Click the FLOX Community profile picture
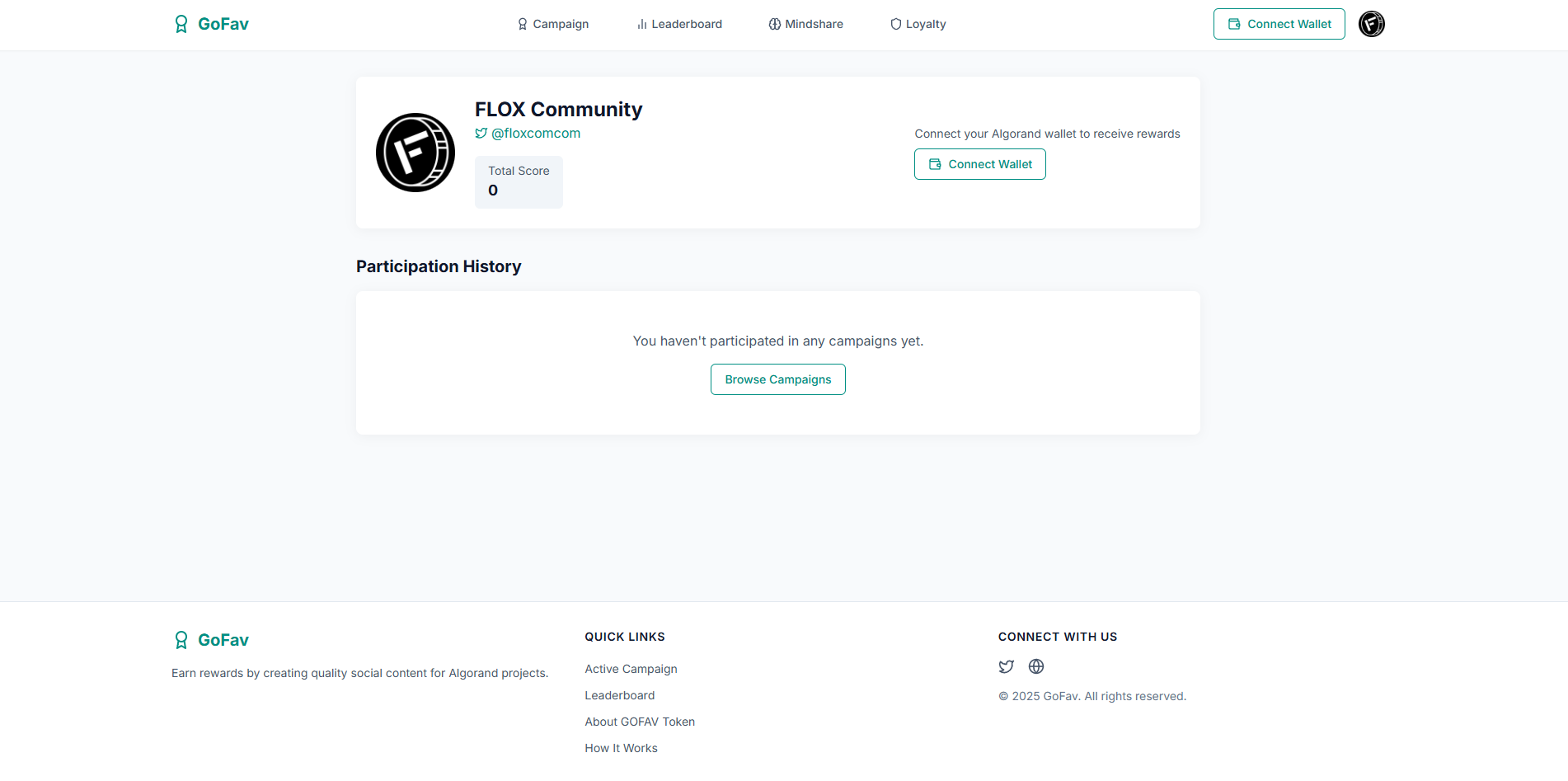The width and height of the screenshot is (1568, 781). [415, 153]
